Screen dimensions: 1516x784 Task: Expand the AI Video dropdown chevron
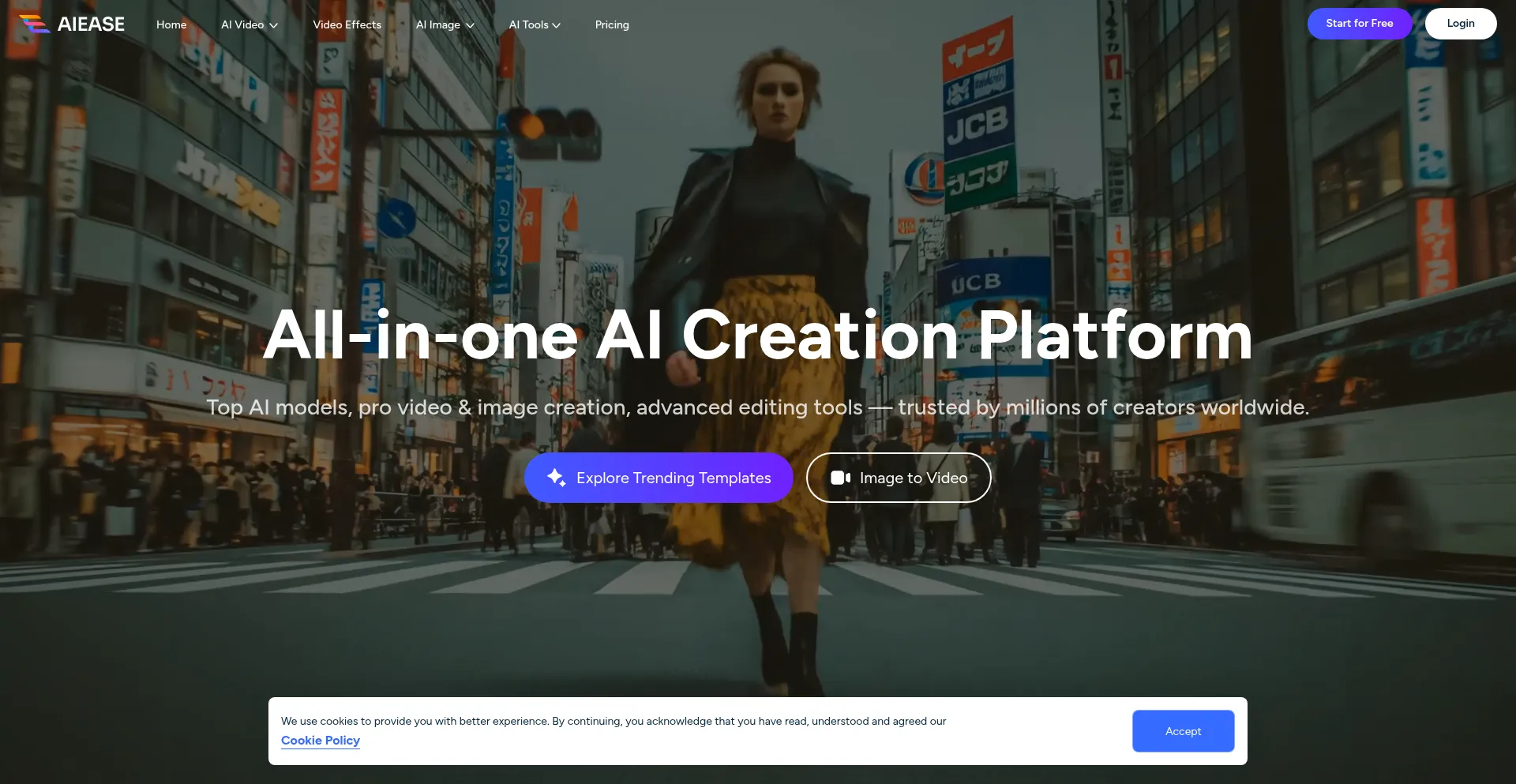(274, 25)
